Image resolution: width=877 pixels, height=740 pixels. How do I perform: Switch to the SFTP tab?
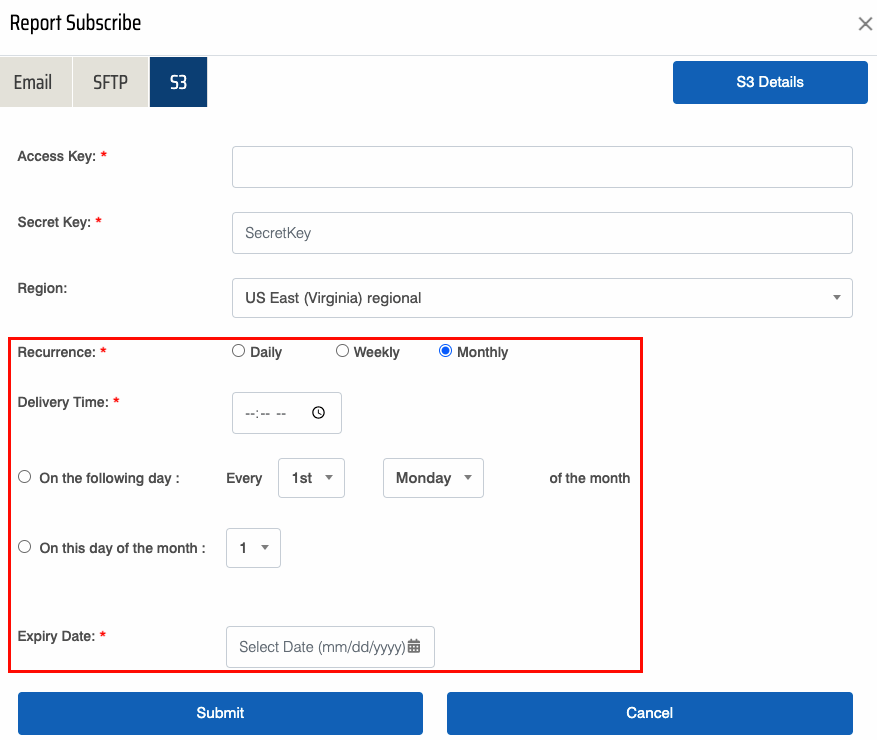point(110,82)
